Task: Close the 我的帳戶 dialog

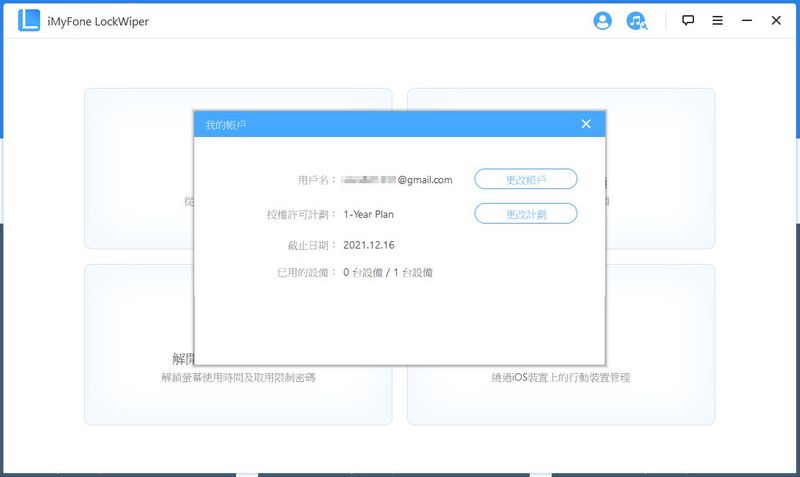Action: coord(586,124)
